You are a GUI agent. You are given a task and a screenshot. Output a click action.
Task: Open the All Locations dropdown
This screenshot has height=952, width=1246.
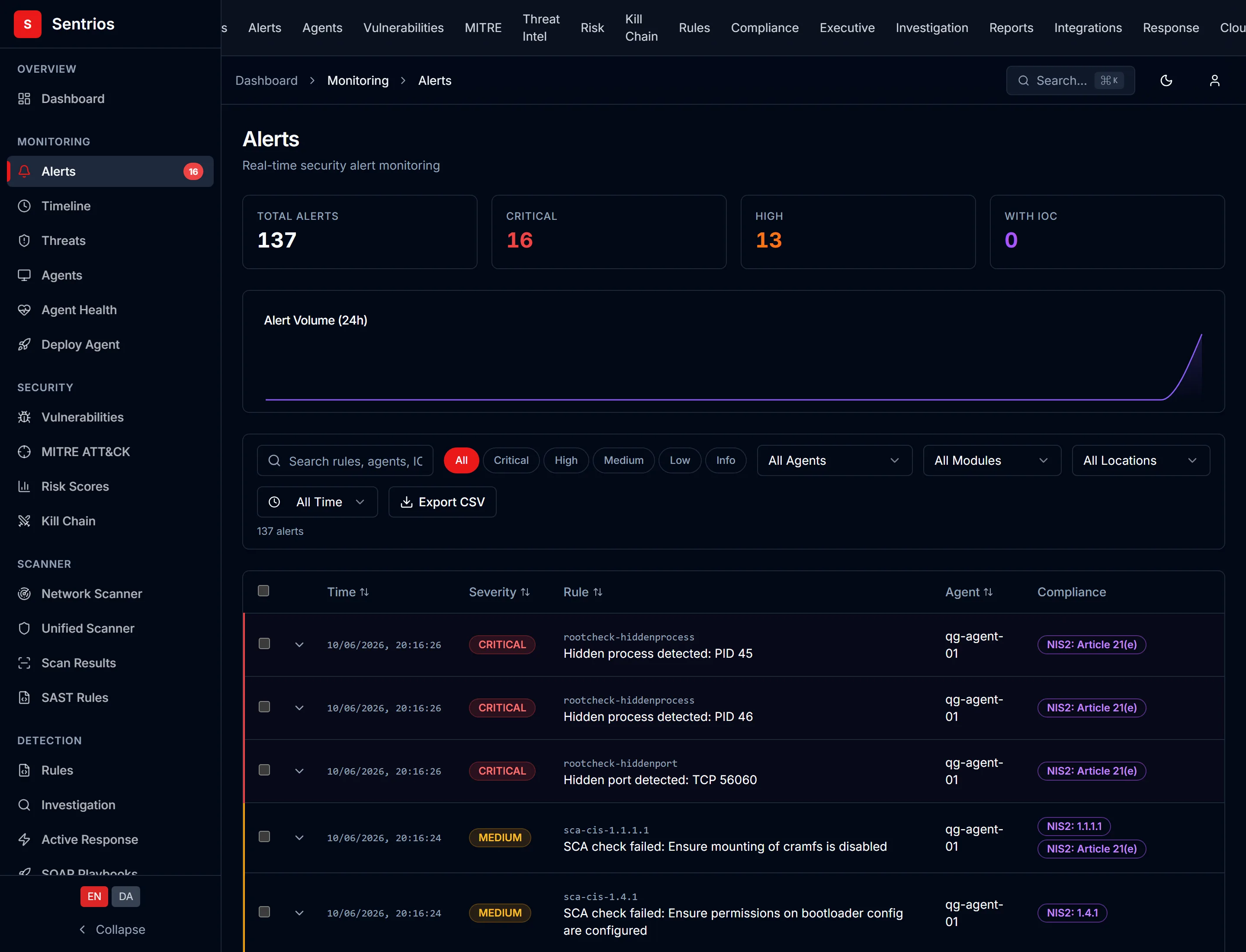pyautogui.click(x=1140, y=460)
